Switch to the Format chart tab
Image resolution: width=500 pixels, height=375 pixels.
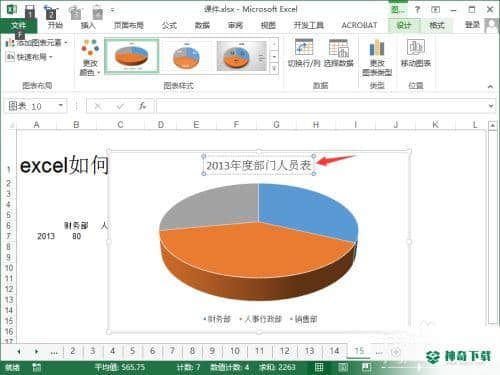pyautogui.click(x=437, y=25)
